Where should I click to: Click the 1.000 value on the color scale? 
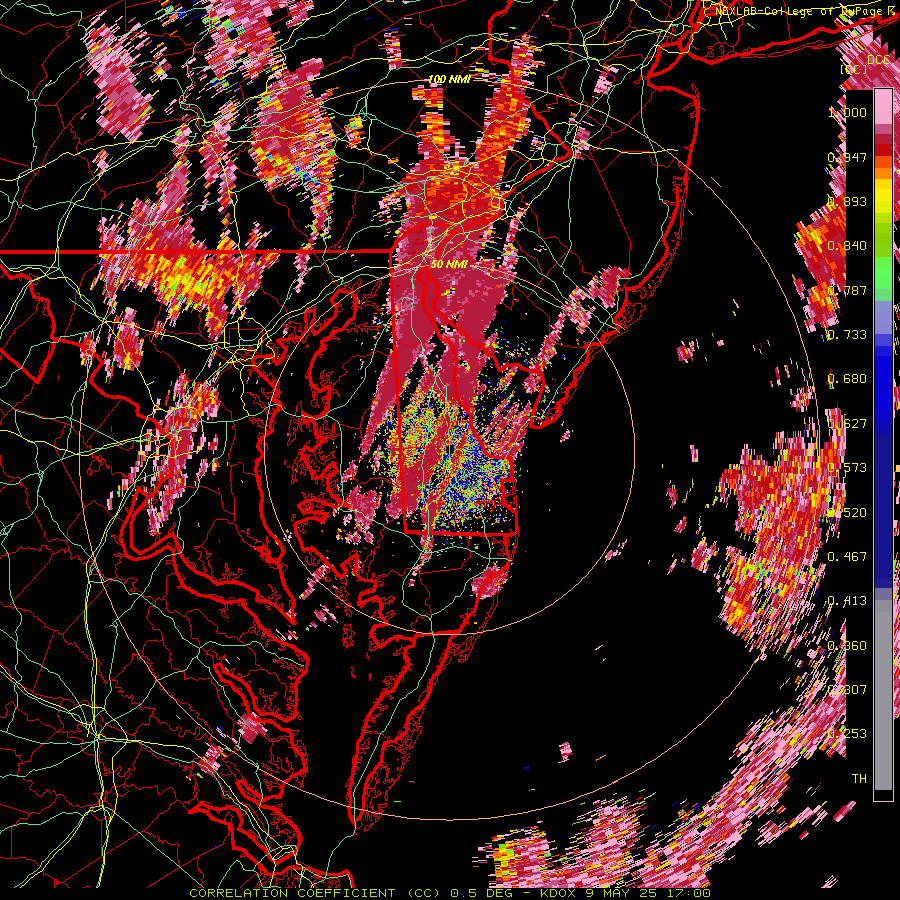847,112
